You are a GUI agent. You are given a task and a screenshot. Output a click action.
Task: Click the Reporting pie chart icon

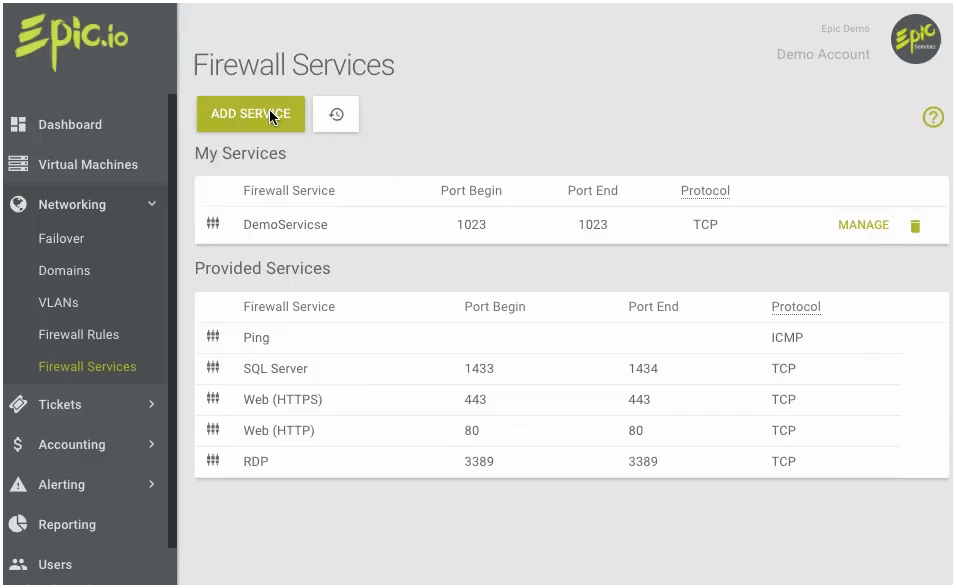coord(20,523)
